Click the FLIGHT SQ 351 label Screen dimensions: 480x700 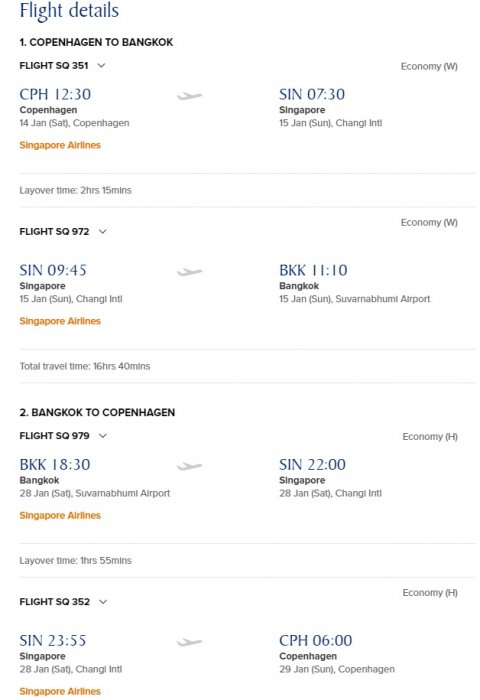coord(54,66)
